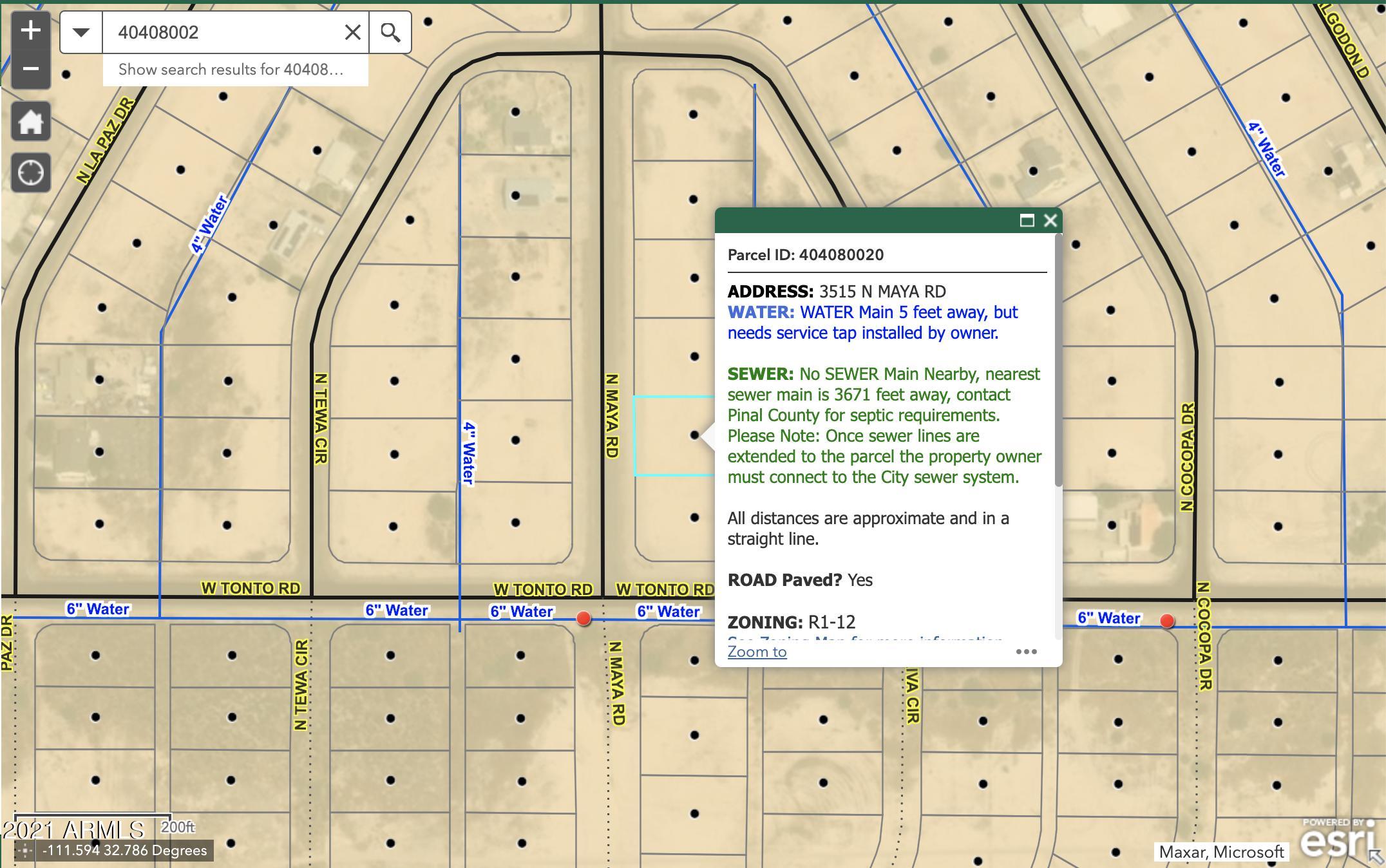Screen dimensions: 1386x868
Task: Click the Parcel ID 404080020 heading
Action: (x=806, y=255)
